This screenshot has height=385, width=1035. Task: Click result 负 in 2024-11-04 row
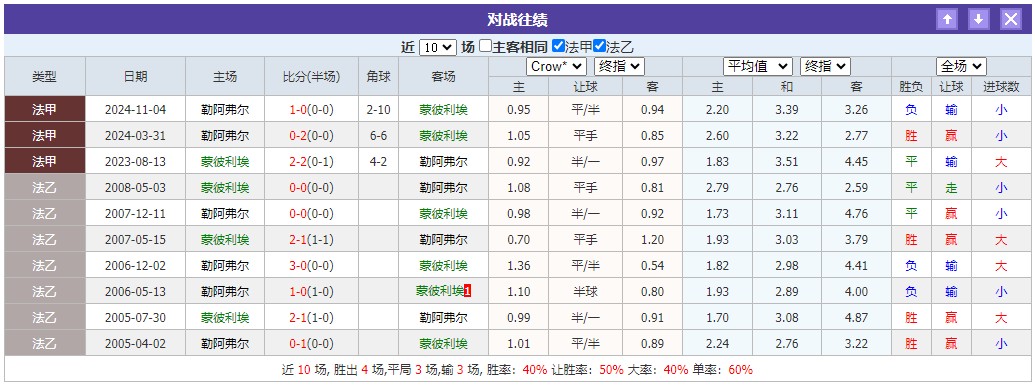click(911, 110)
